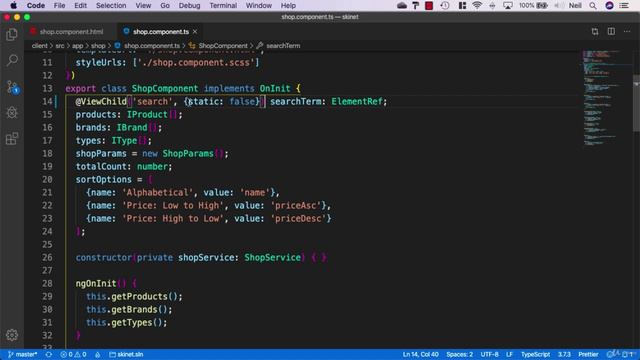Open the Go menu
This screenshot has width=640, height=360.
click(x=165, y=5)
